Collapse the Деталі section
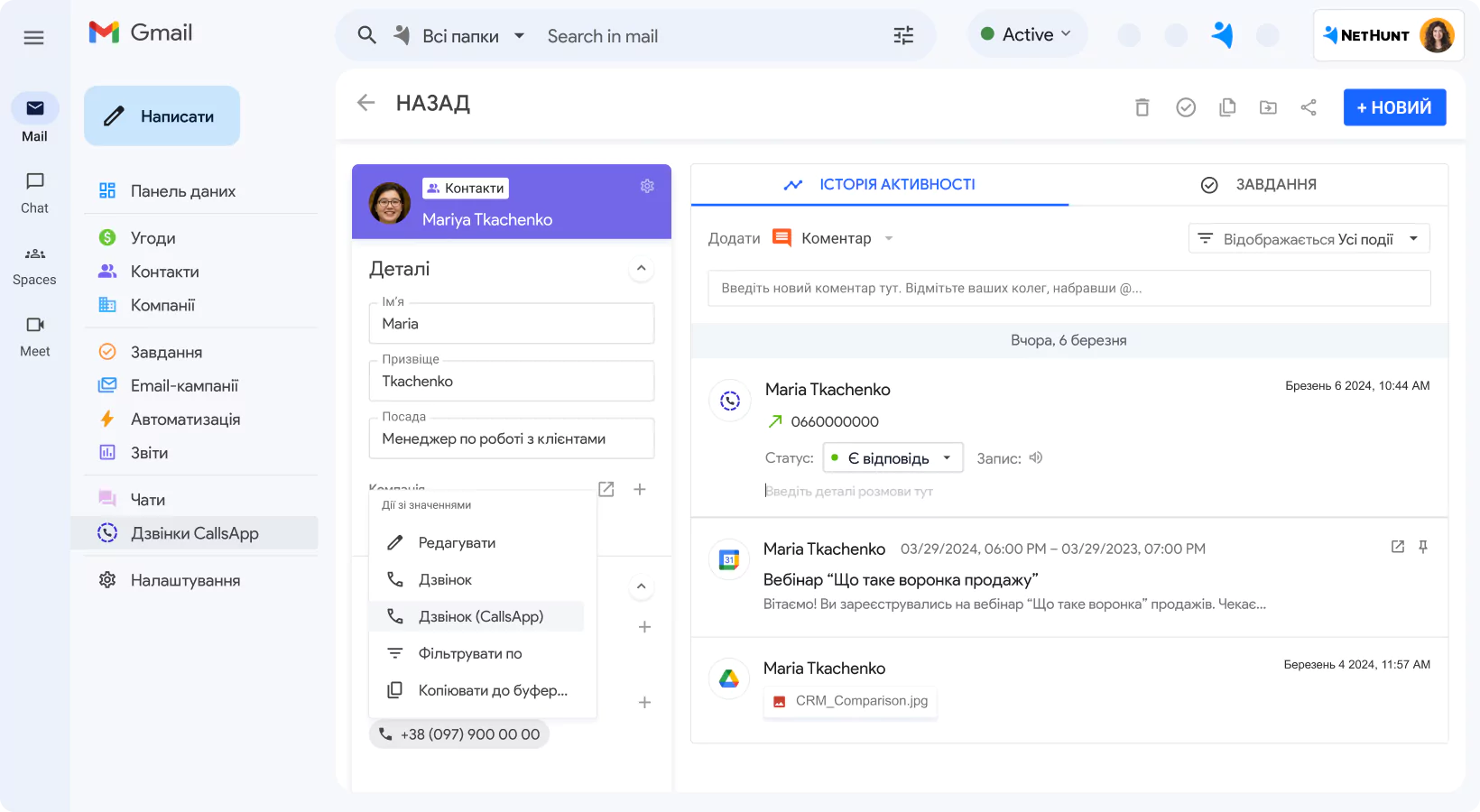Image resolution: width=1480 pixels, height=812 pixels. [x=641, y=268]
